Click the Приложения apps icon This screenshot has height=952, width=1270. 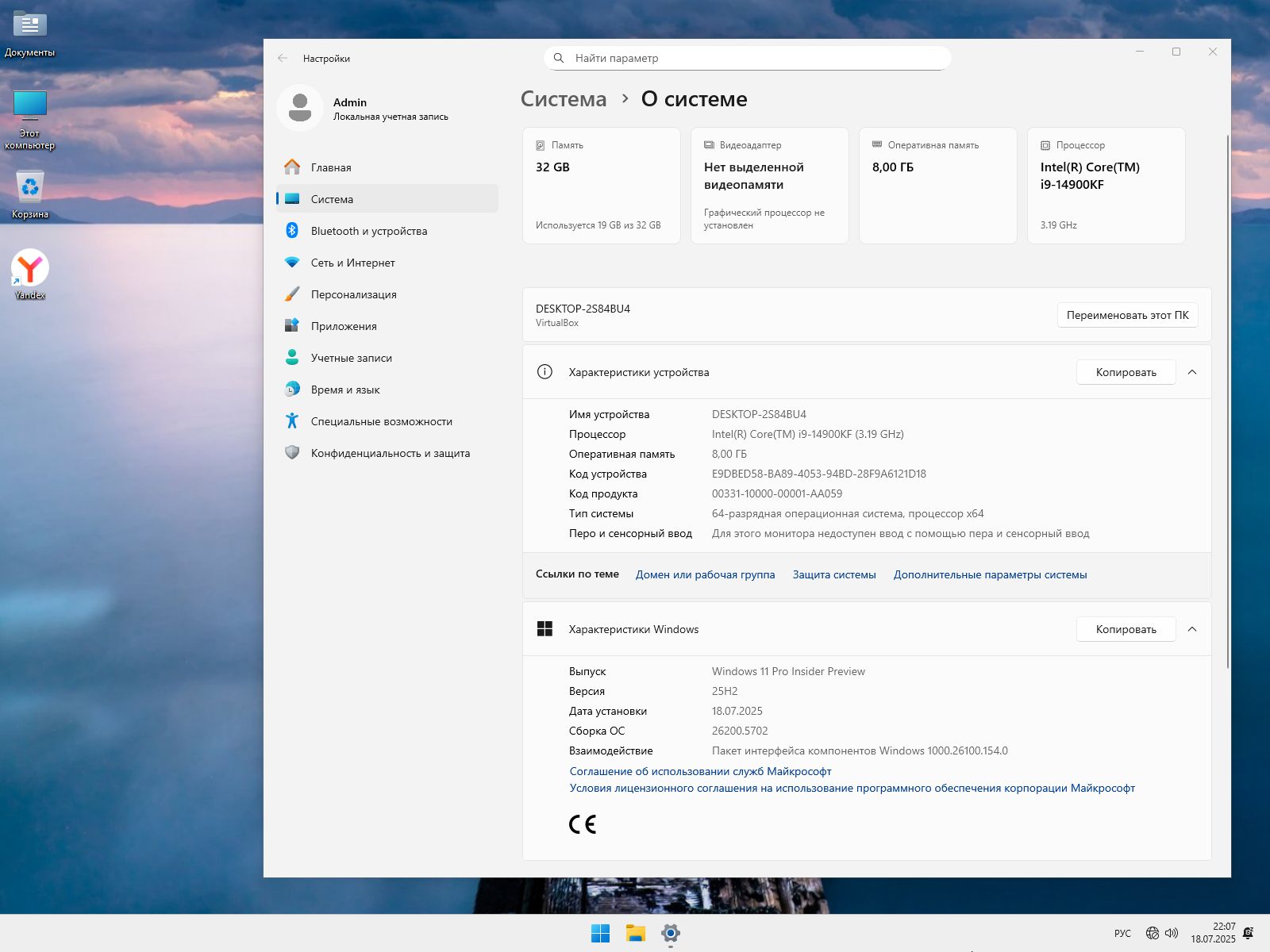point(292,325)
